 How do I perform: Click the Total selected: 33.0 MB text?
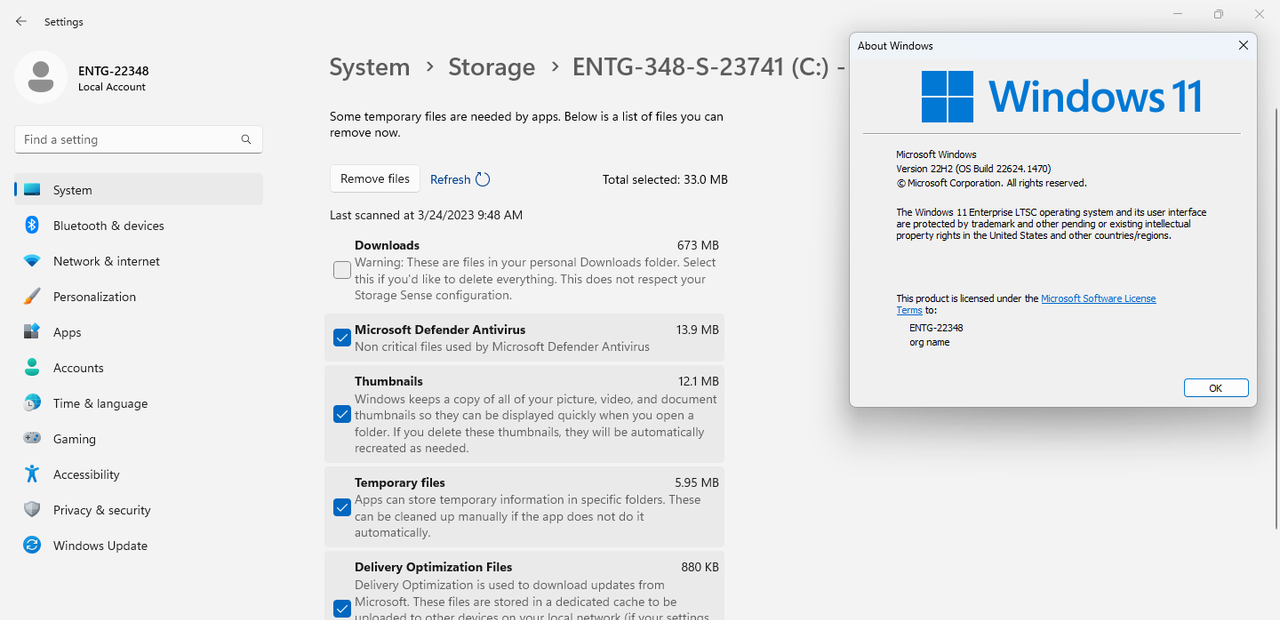pos(665,180)
